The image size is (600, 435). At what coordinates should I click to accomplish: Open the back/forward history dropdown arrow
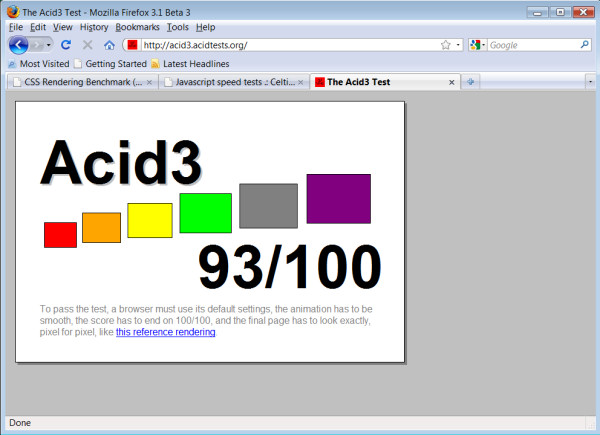[49, 45]
